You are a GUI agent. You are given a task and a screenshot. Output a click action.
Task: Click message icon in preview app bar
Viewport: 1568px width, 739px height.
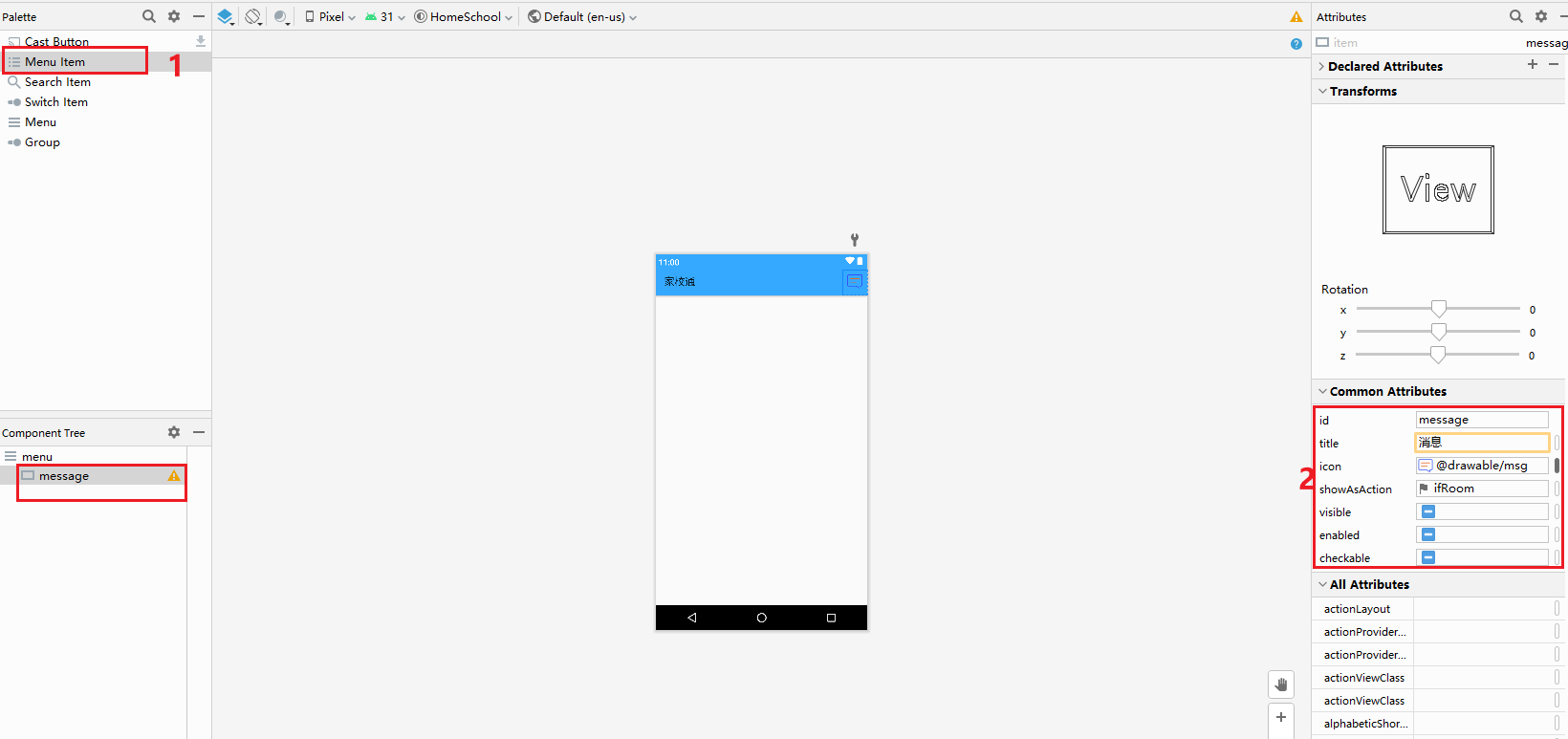(x=855, y=281)
